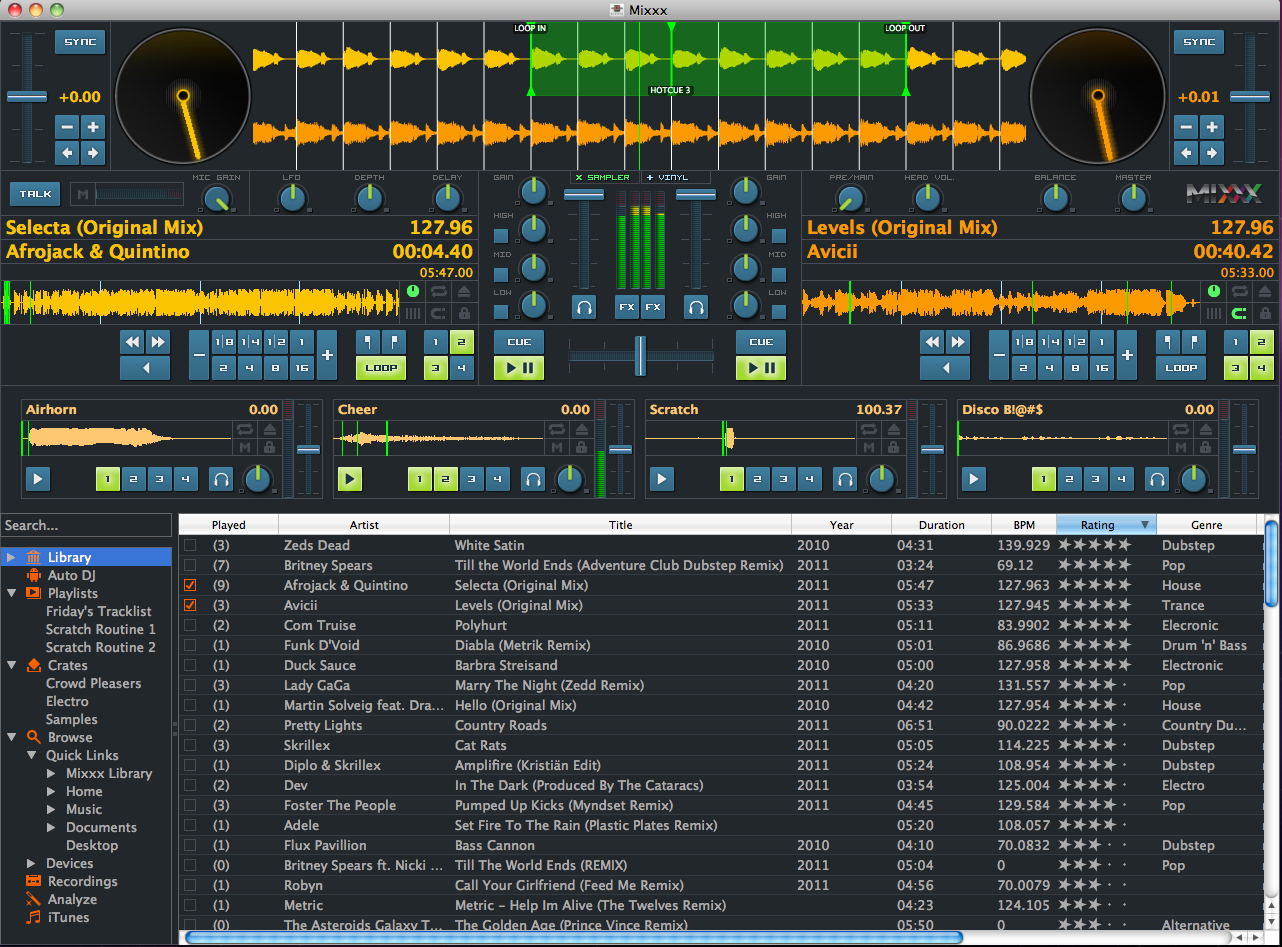Sort the table by BPM column
Screen dimensions: 1282x947
tap(1023, 525)
